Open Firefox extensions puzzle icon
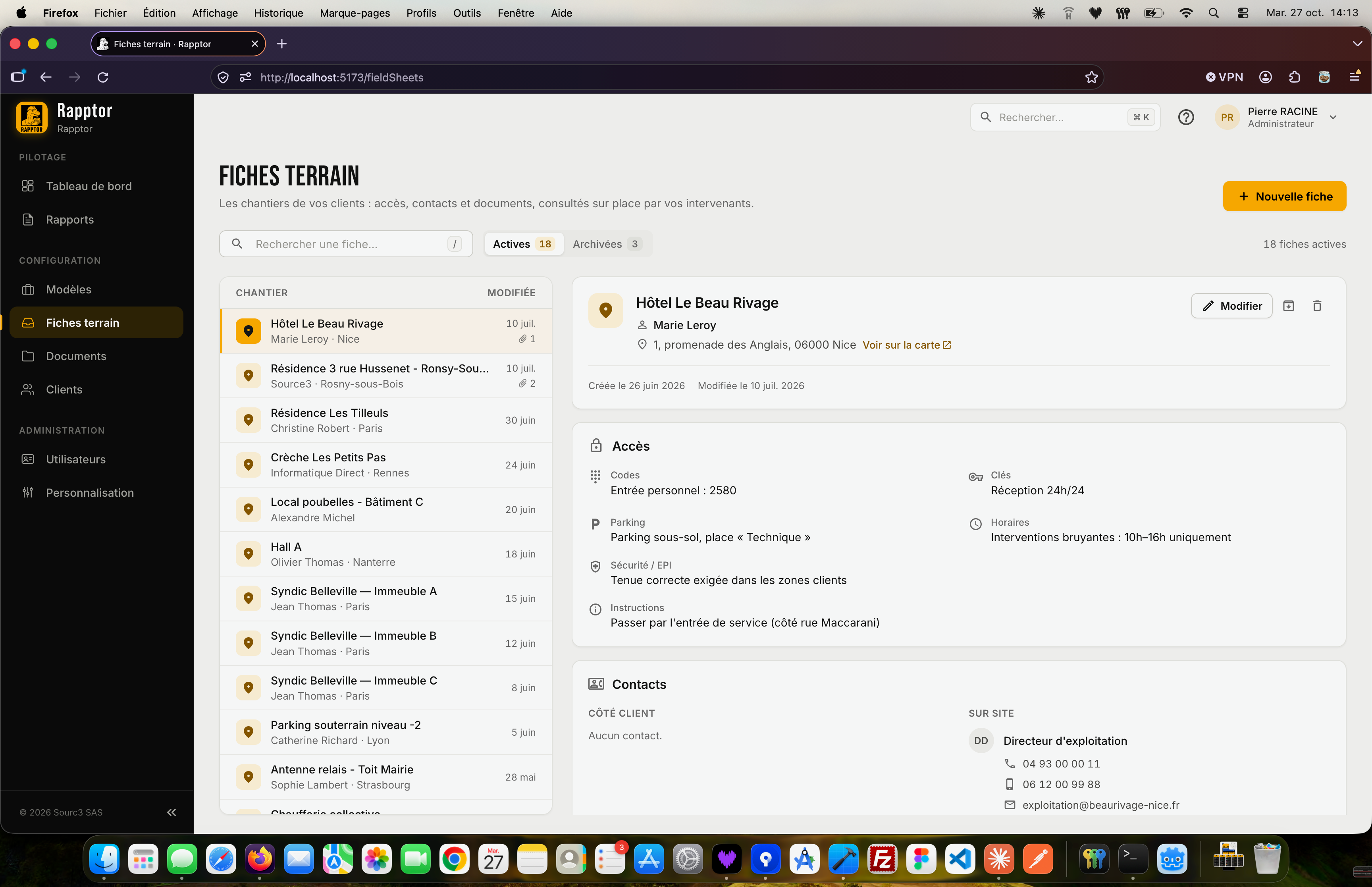The width and height of the screenshot is (1372, 887). click(1294, 77)
